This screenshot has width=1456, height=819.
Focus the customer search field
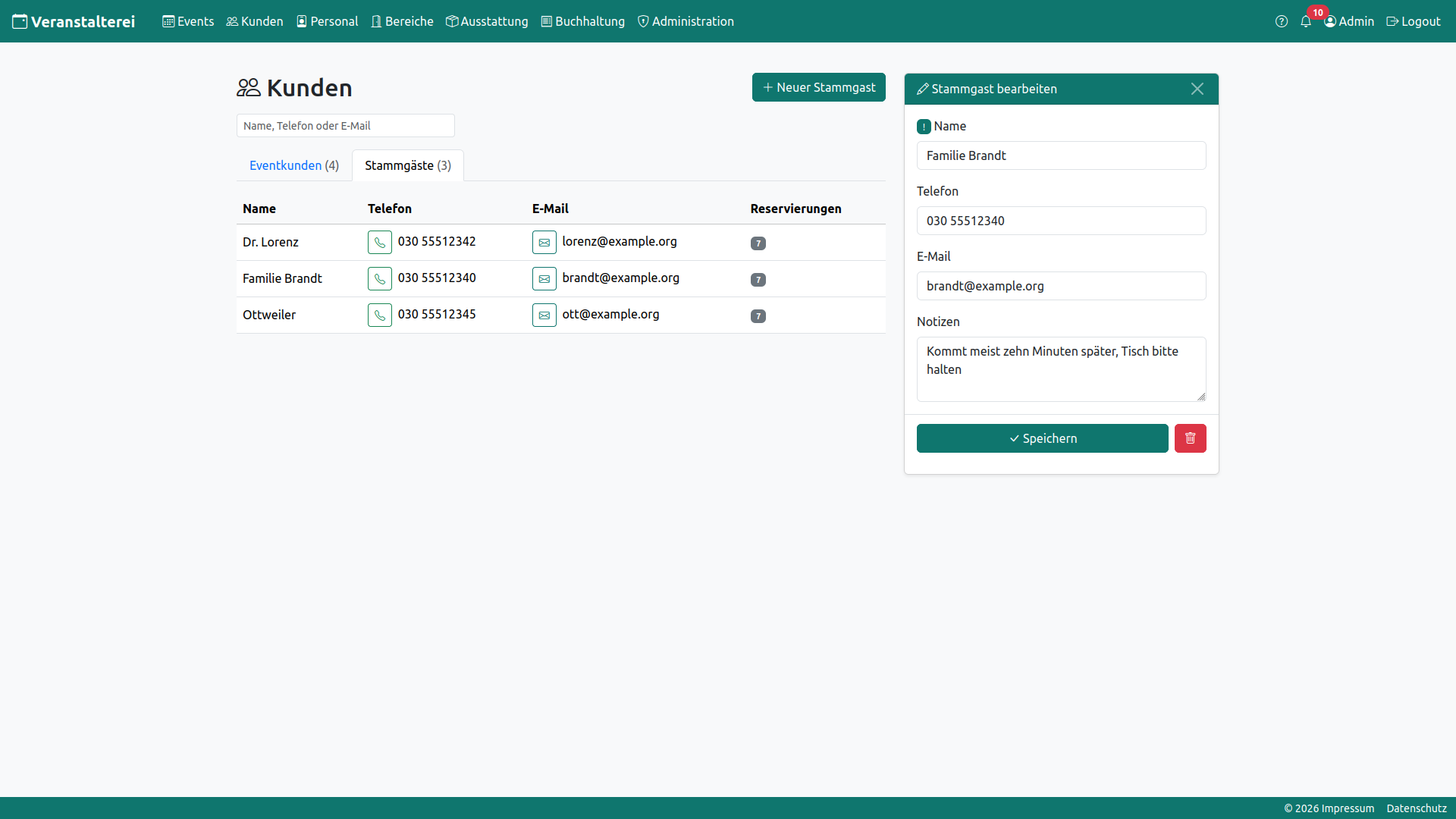pyautogui.click(x=346, y=126)
